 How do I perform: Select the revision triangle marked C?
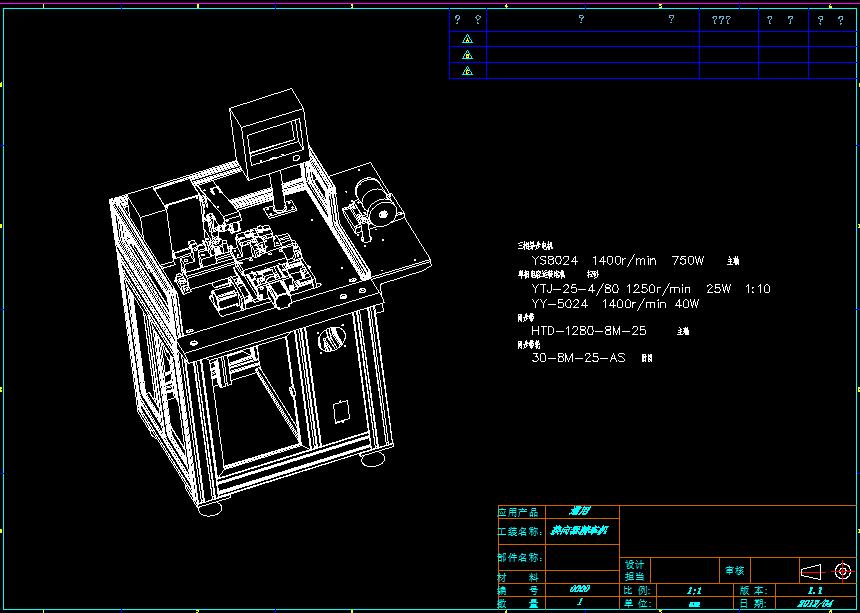[x=467, y=71]
